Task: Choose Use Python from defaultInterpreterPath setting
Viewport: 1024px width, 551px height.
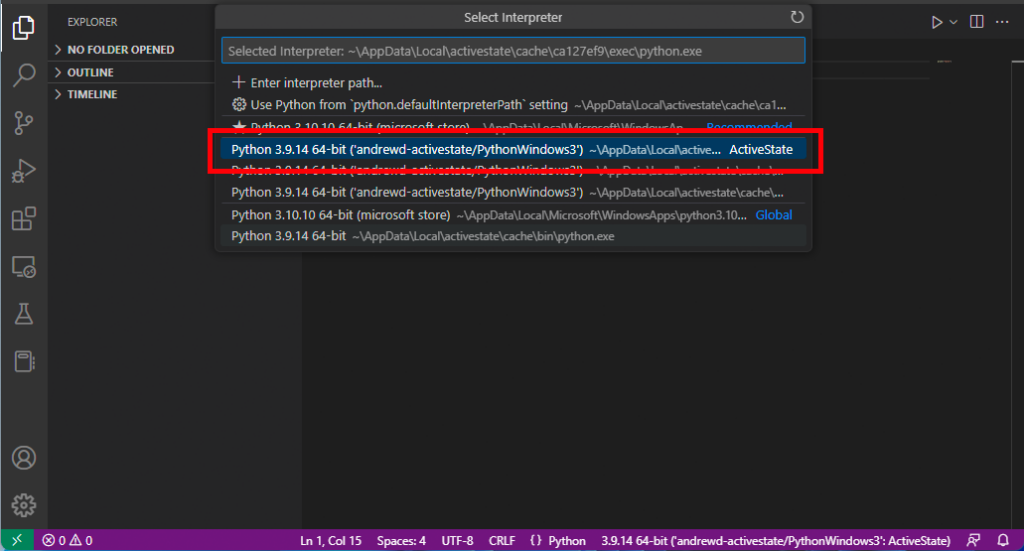Action: (x=513, y=105)
